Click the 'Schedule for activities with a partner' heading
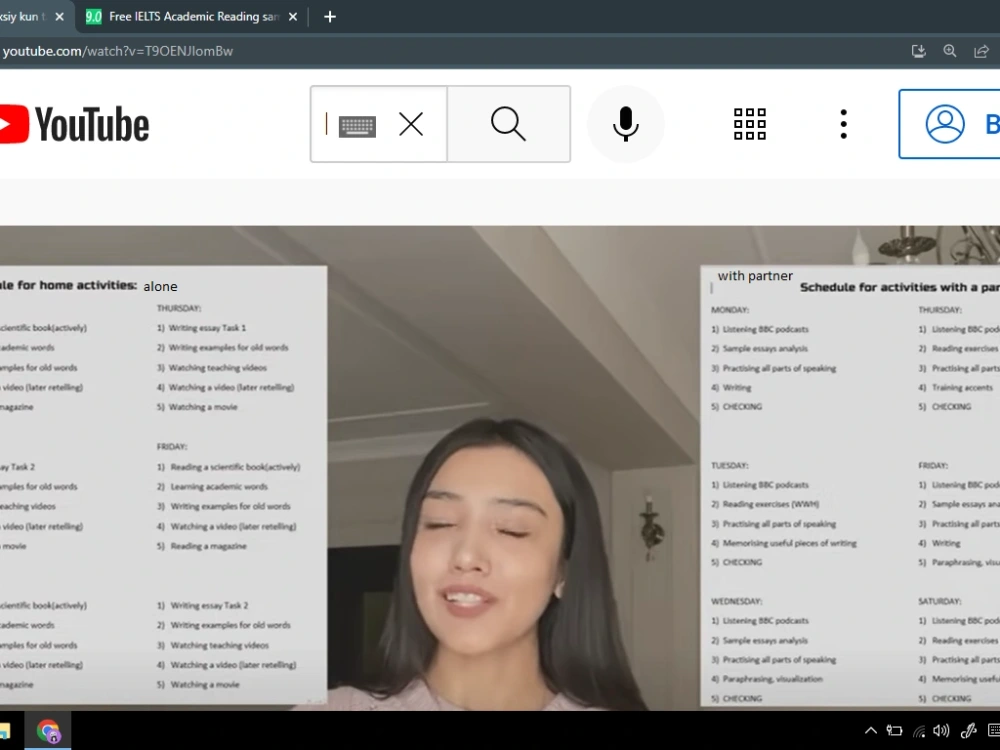1000x750 pixels. tap(900, 288)
